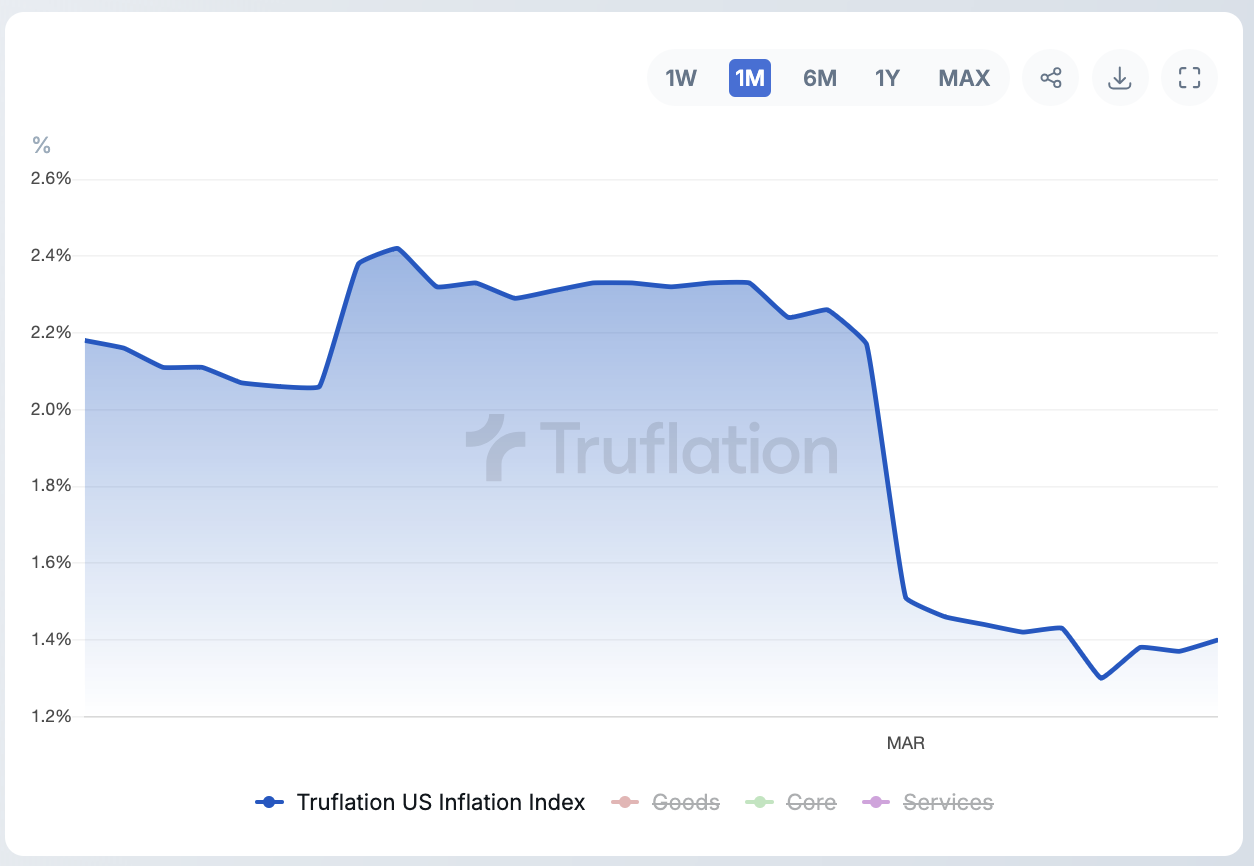This screenshot has height=866, width=1254.
Task: Click the Truflation watermark text
Action: tap(688, 449)
